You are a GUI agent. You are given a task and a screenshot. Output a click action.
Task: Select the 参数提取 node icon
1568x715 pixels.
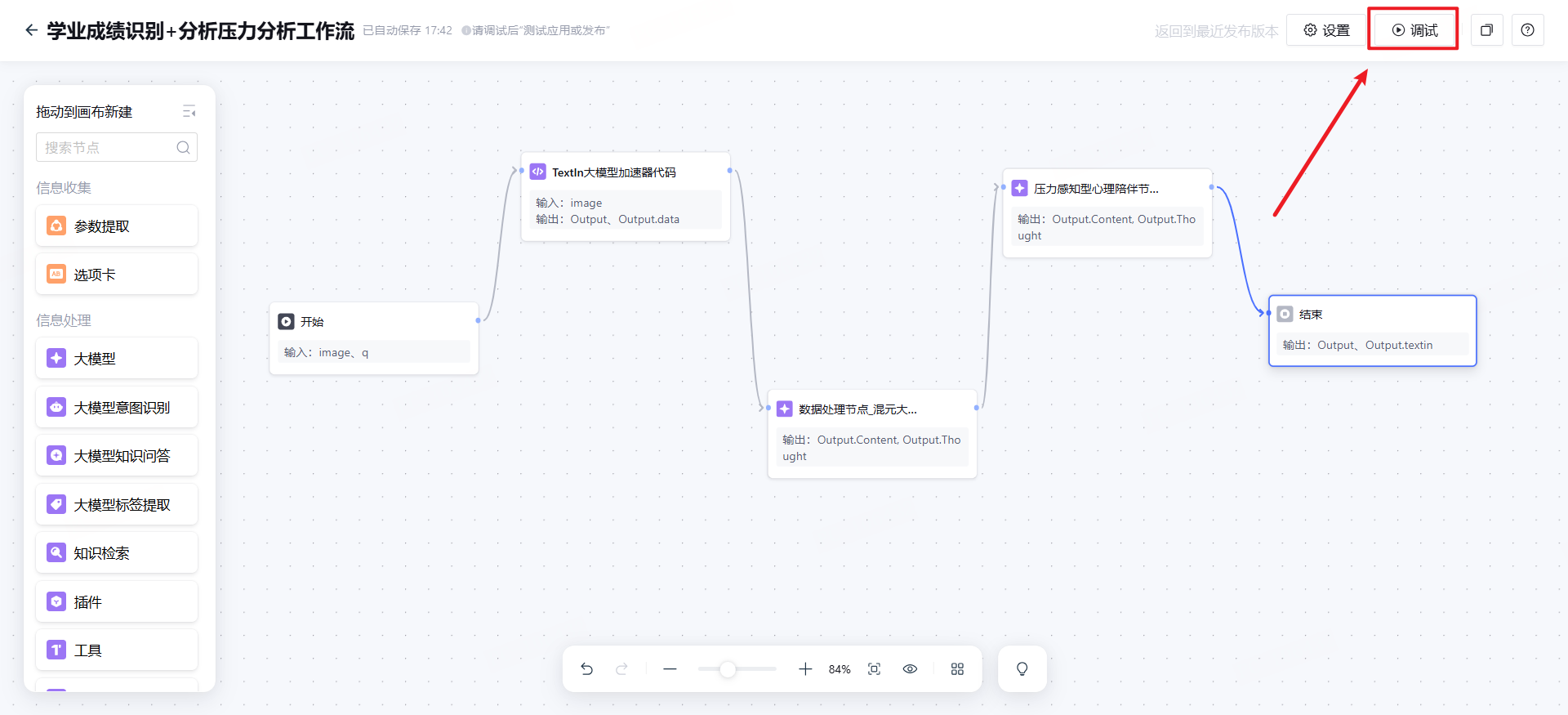click(x=56, y=226)
